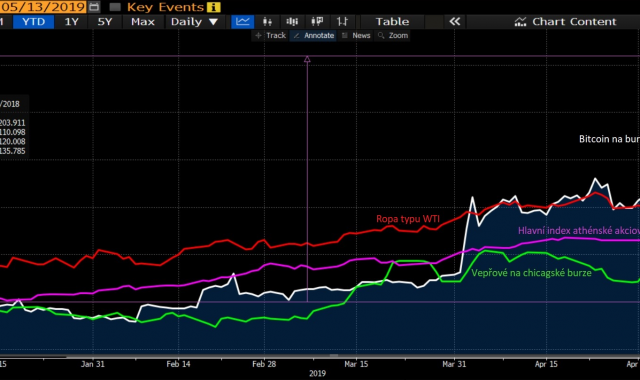Click the 05/13/2019 end date field
Viewport: 640px width, 380px height.
click(42, 7)
